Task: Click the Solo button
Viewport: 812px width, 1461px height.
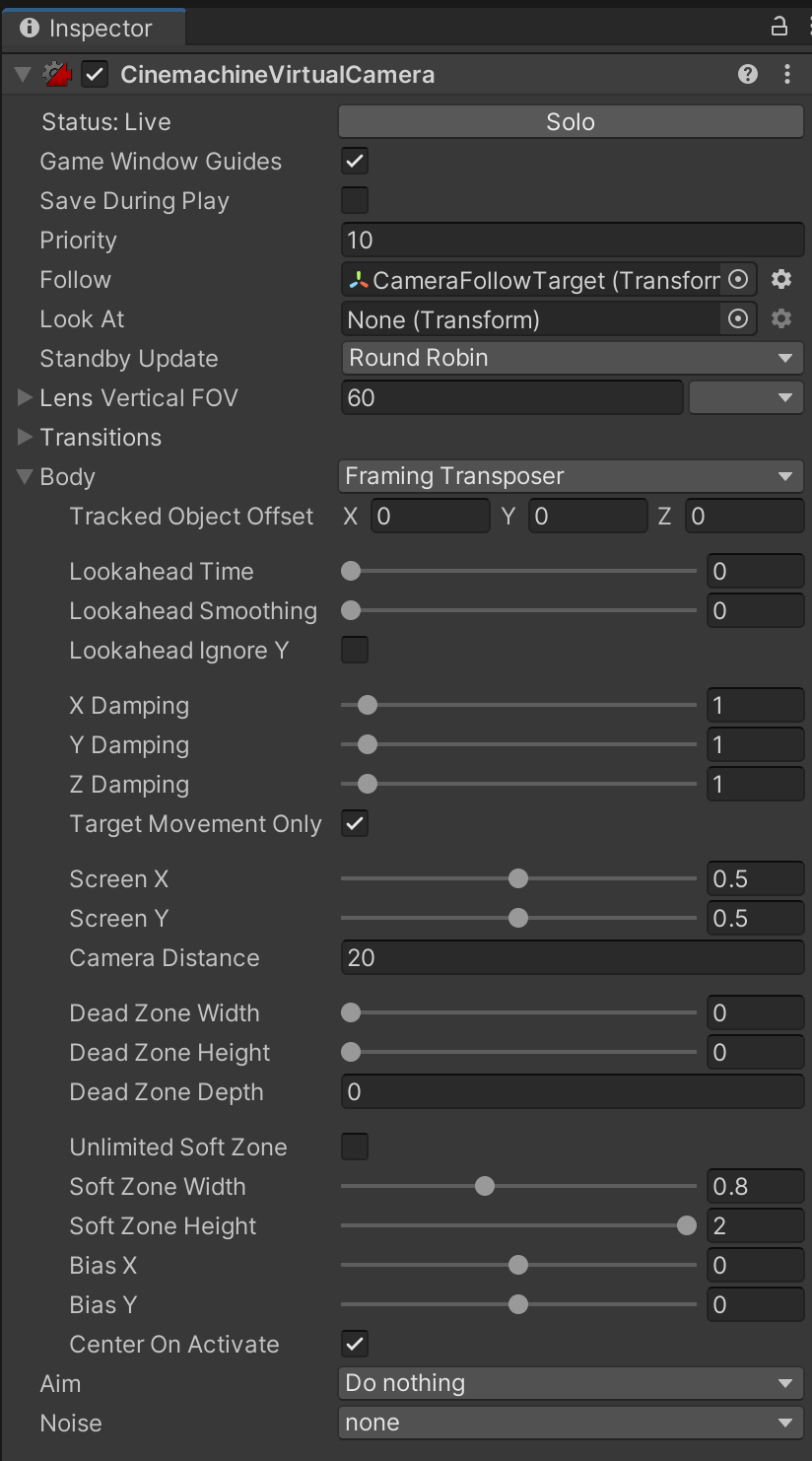Action: [x=572, y=122]
